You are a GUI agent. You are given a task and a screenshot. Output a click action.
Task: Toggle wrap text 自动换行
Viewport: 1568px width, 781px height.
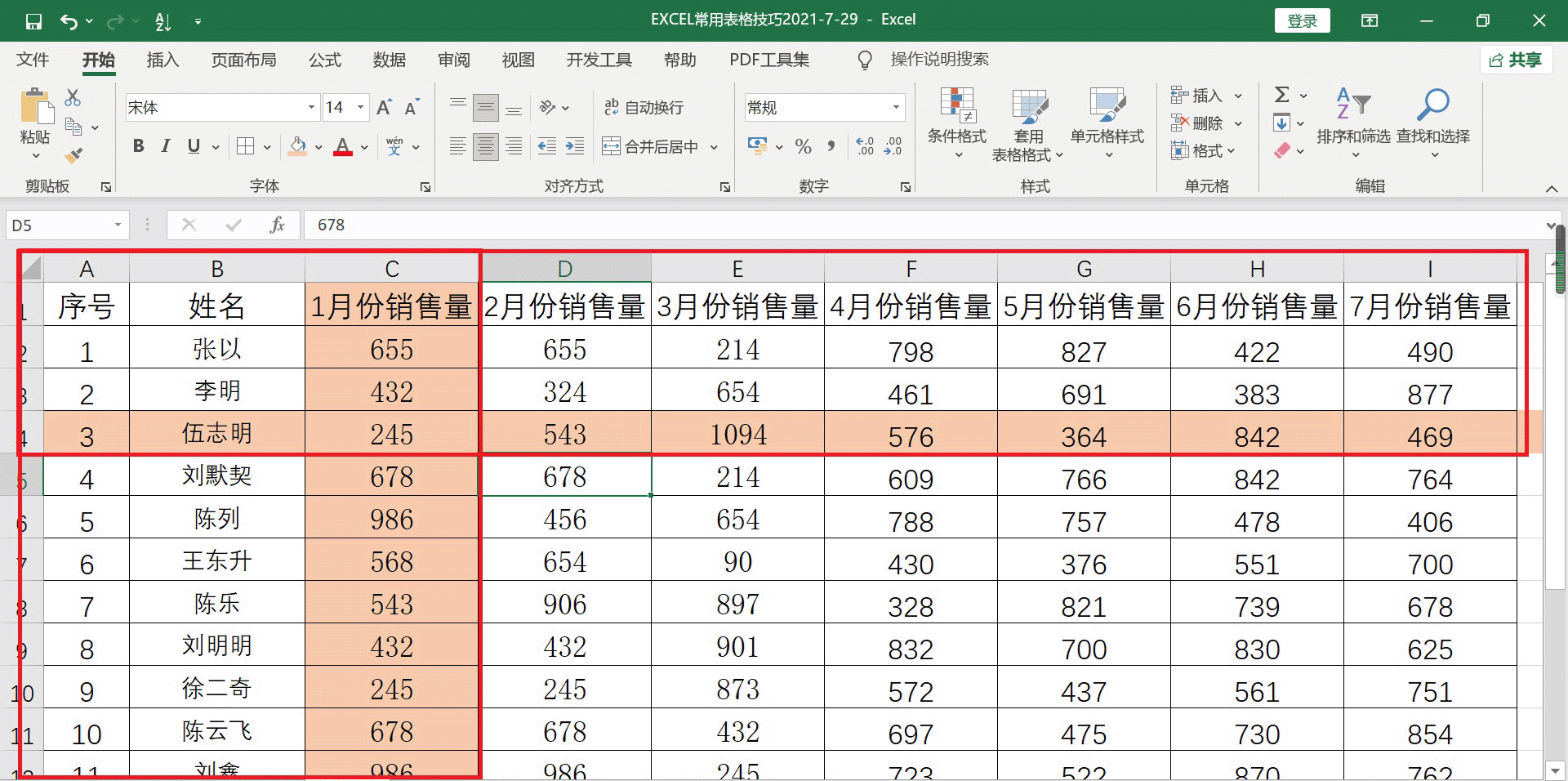tap(644, 107)
